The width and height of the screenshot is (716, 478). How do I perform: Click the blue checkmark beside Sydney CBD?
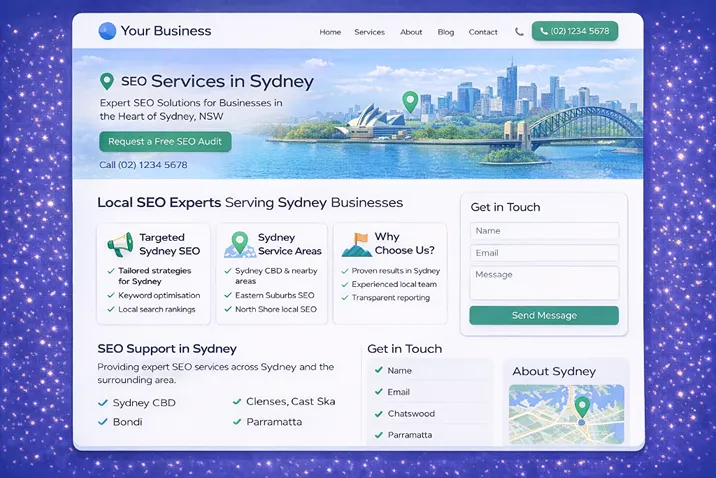click(103, 403)
